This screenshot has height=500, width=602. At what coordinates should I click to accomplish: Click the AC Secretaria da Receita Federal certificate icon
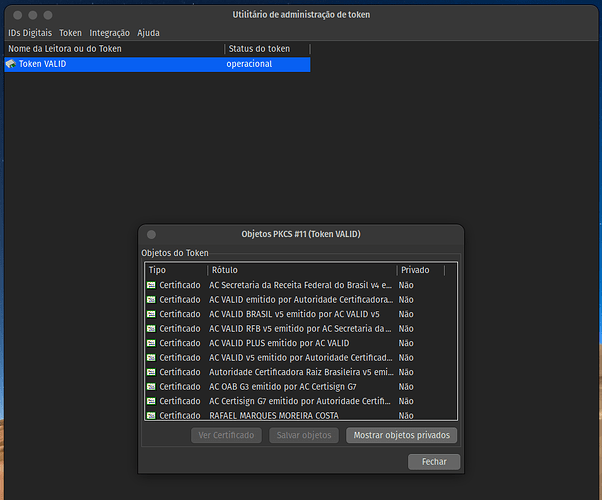[151, 285]
